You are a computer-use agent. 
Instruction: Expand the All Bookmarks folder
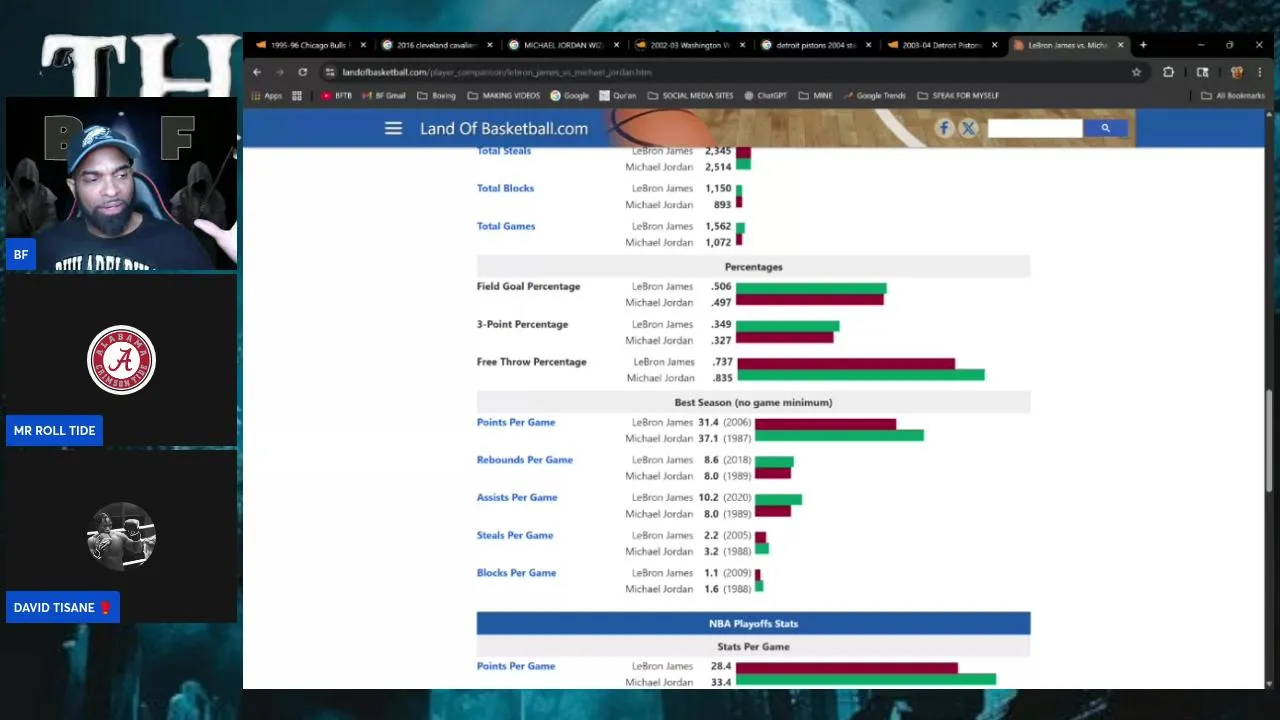click(x=1232, y=96)
